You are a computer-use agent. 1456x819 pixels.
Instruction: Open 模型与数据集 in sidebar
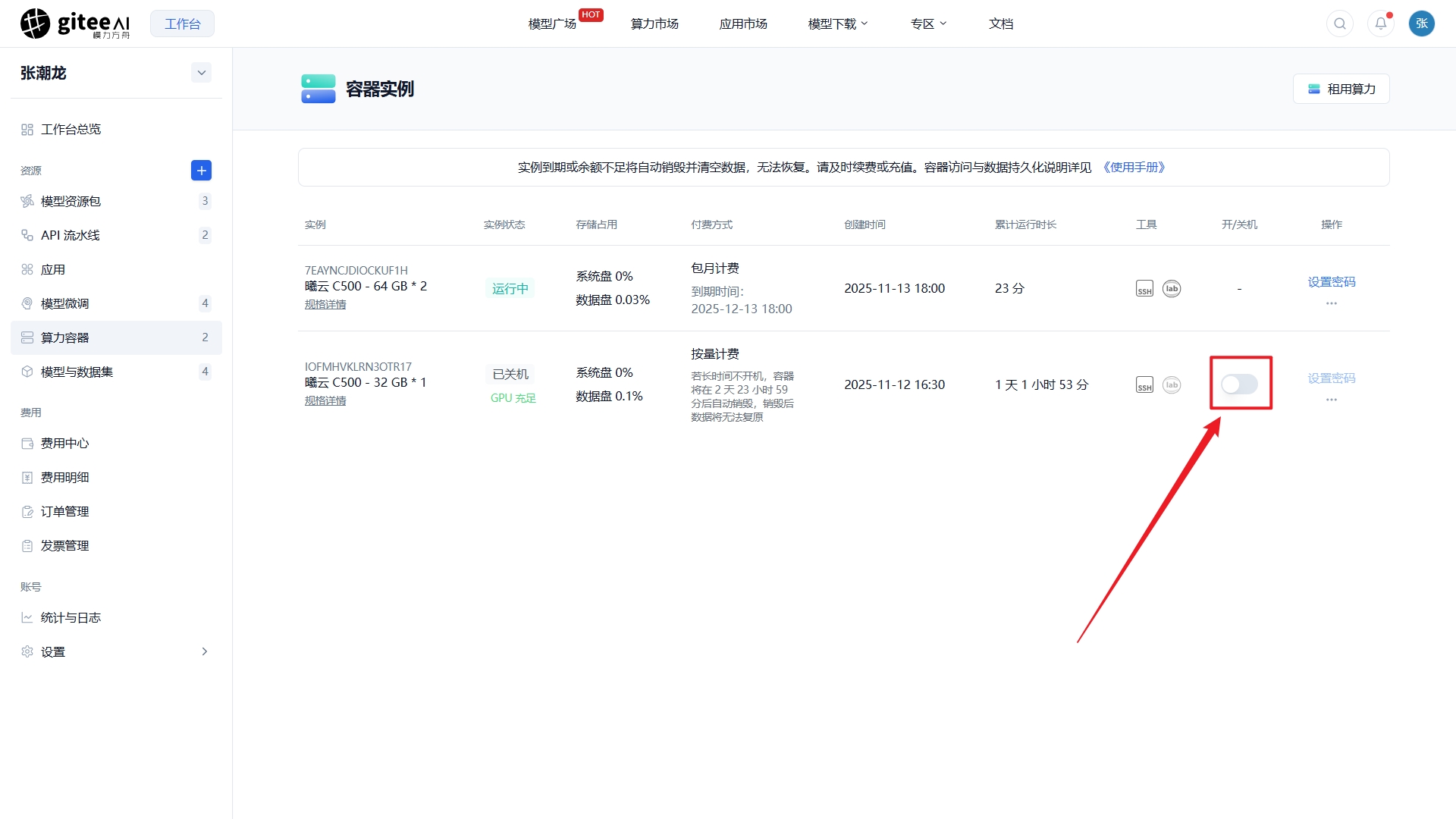tap(116, 372)
